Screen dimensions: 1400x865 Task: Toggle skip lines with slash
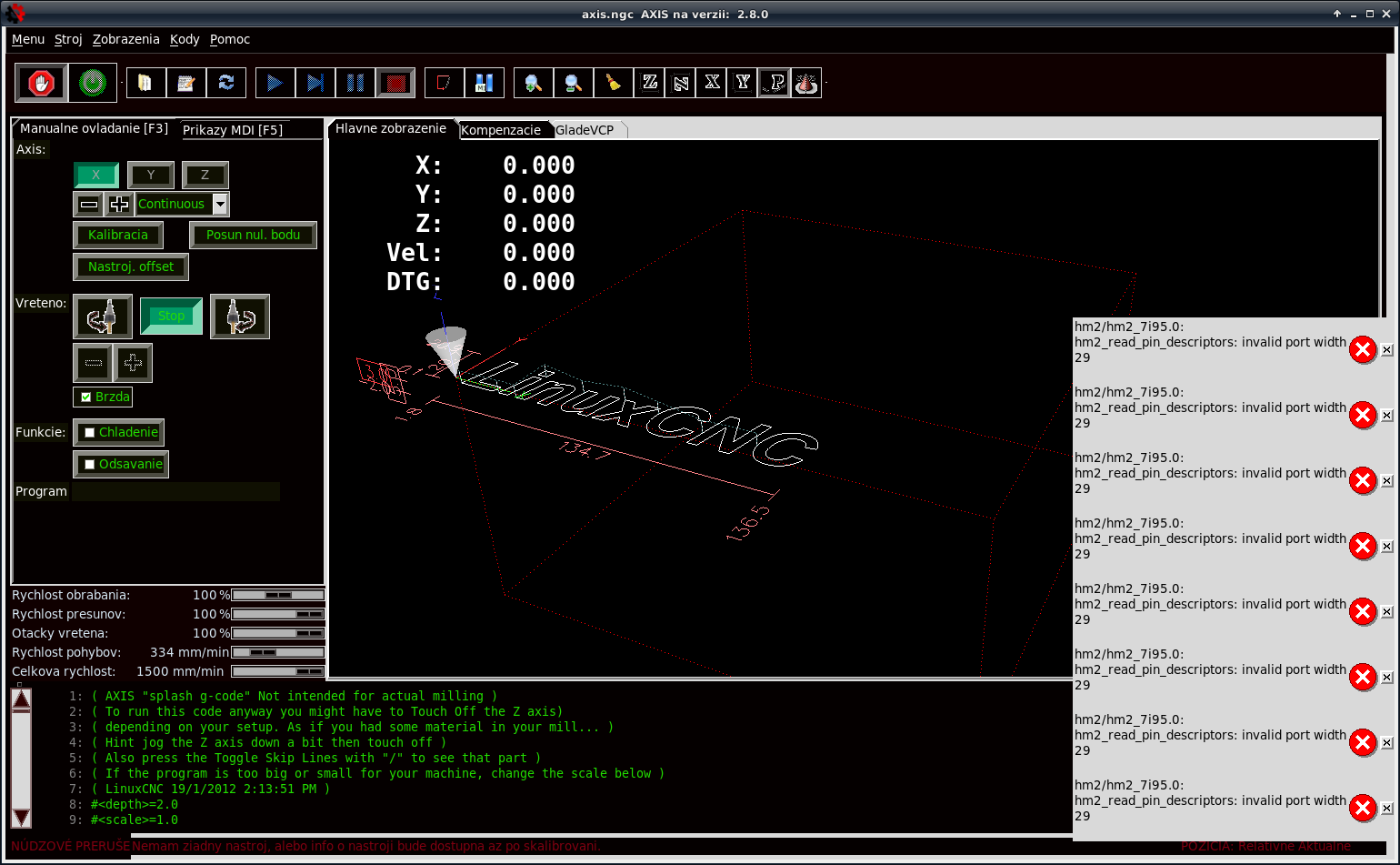coord(444,83)
